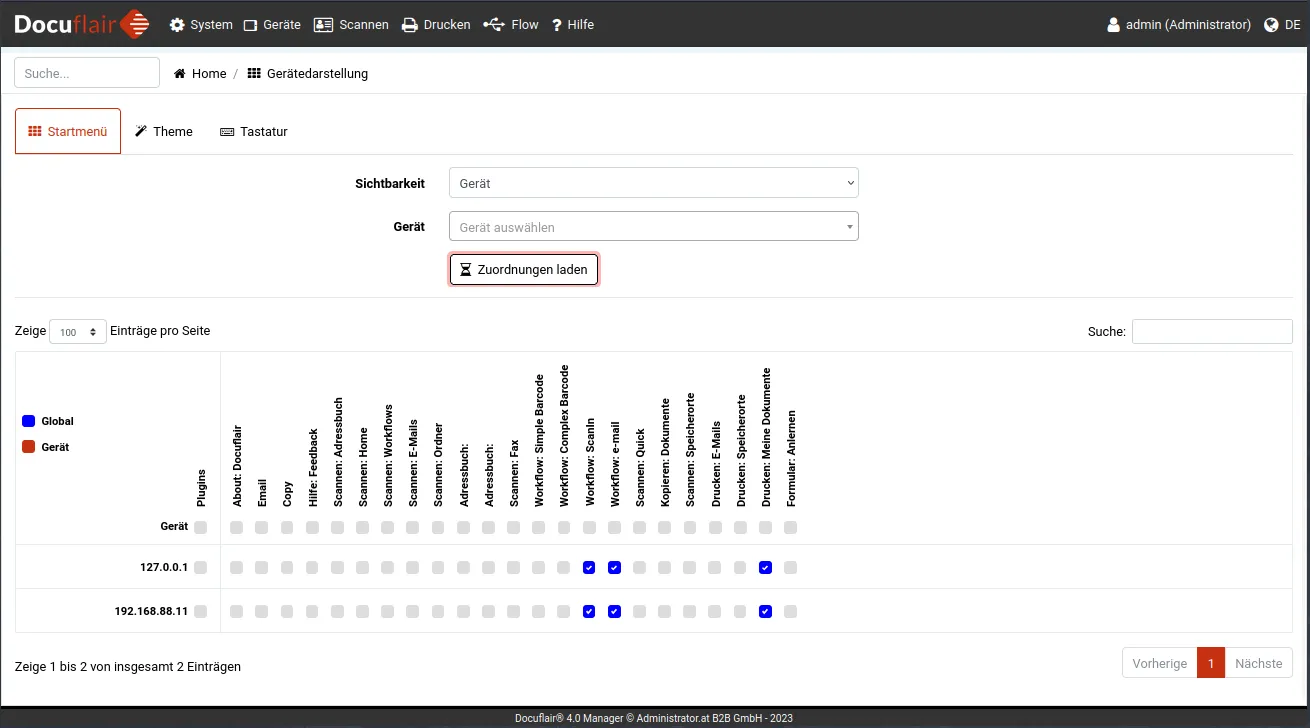1310x728 pixels.
Task: Open the Gerät auswählen combo box
Action: pos(653,227)
